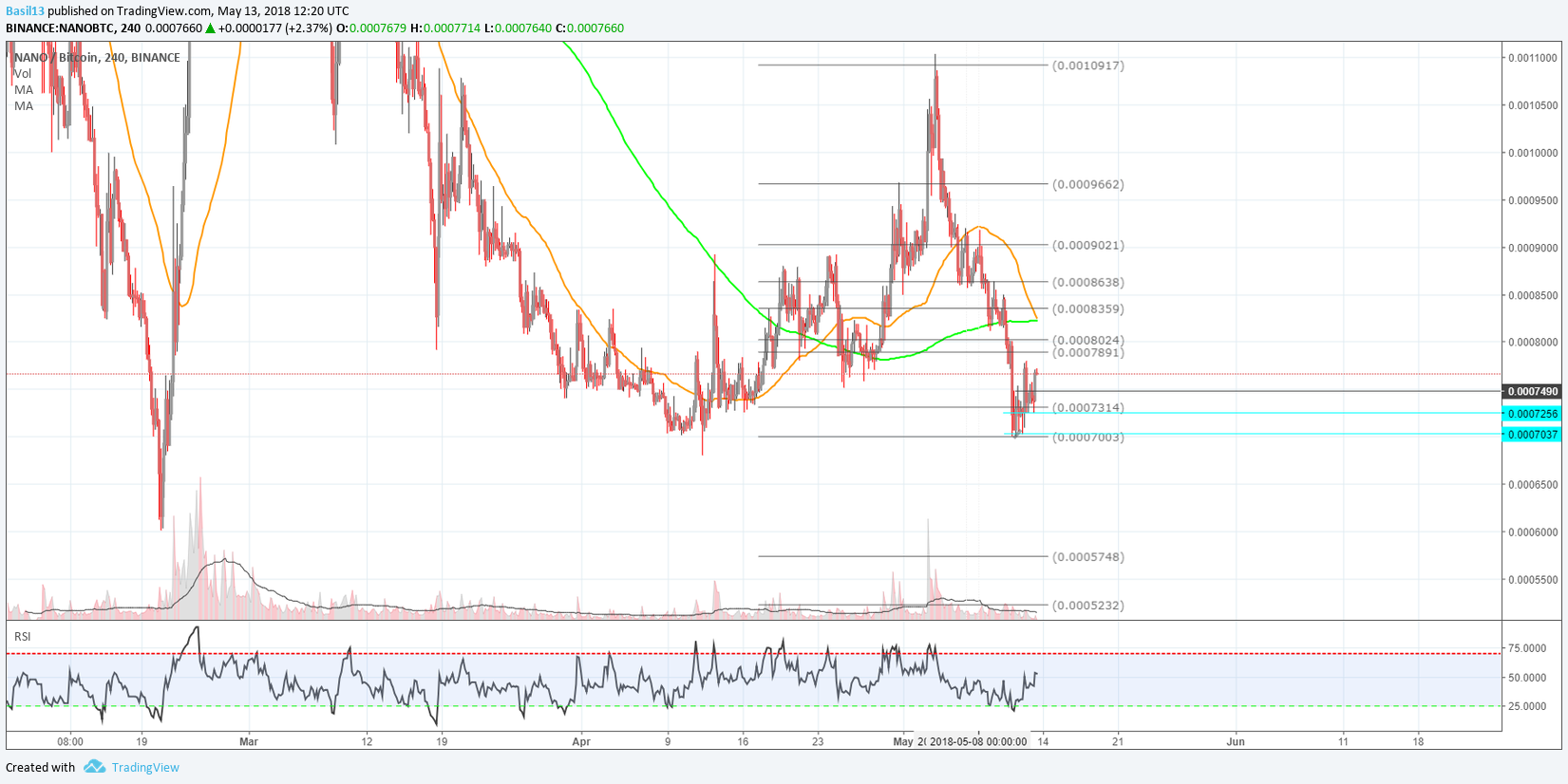
Task: Select the BINANCE:NANOBTC, 240 symbol header
Action: (73, 28)
